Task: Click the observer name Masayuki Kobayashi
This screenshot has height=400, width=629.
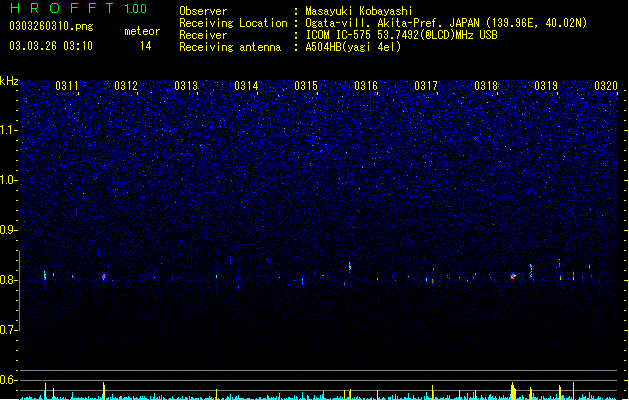Action: click(359, 11)
